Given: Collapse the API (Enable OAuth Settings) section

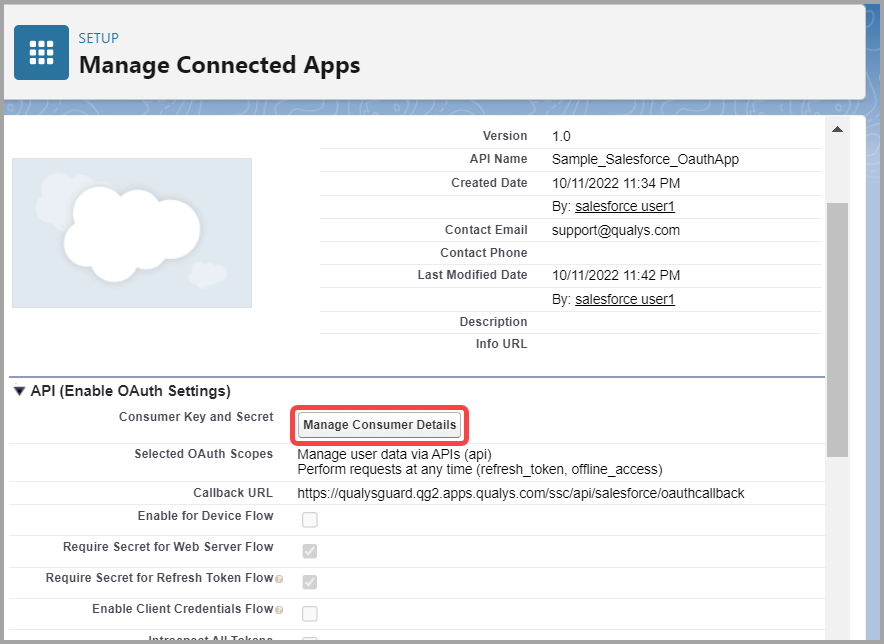Looking at the screenshot, I should click(20, 391).
